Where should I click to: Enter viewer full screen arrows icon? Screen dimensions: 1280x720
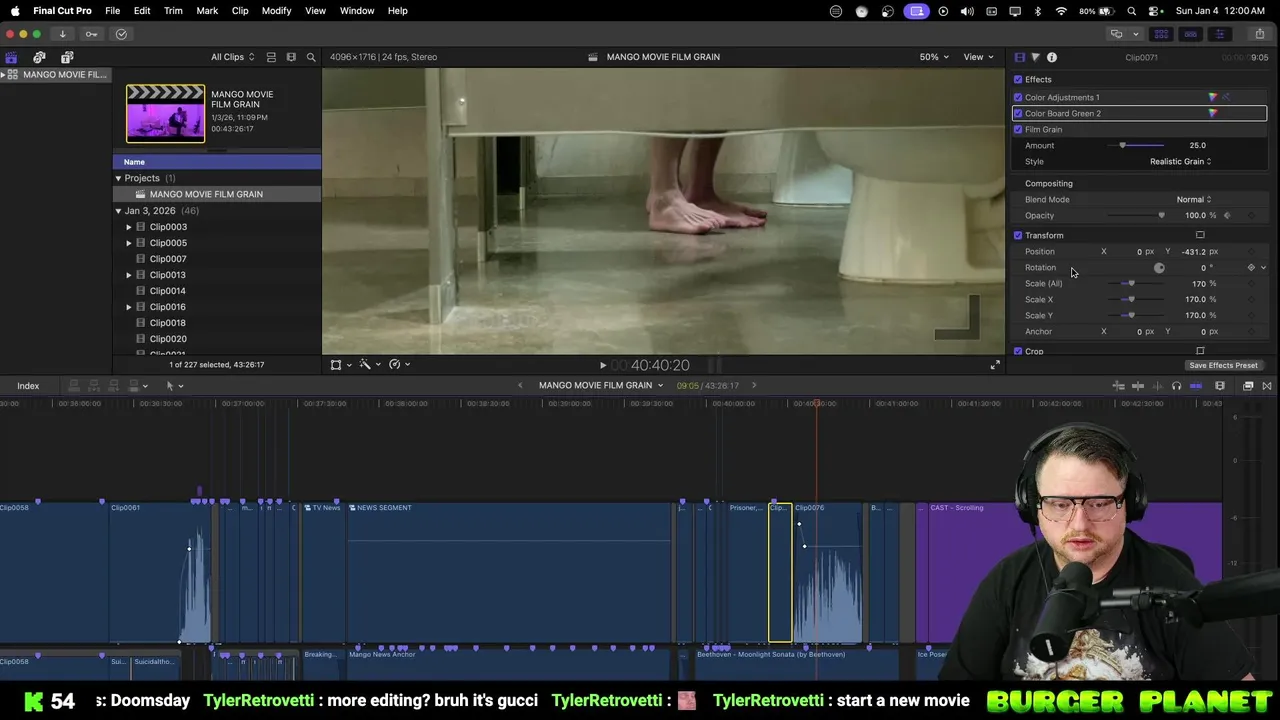[995, 365]
